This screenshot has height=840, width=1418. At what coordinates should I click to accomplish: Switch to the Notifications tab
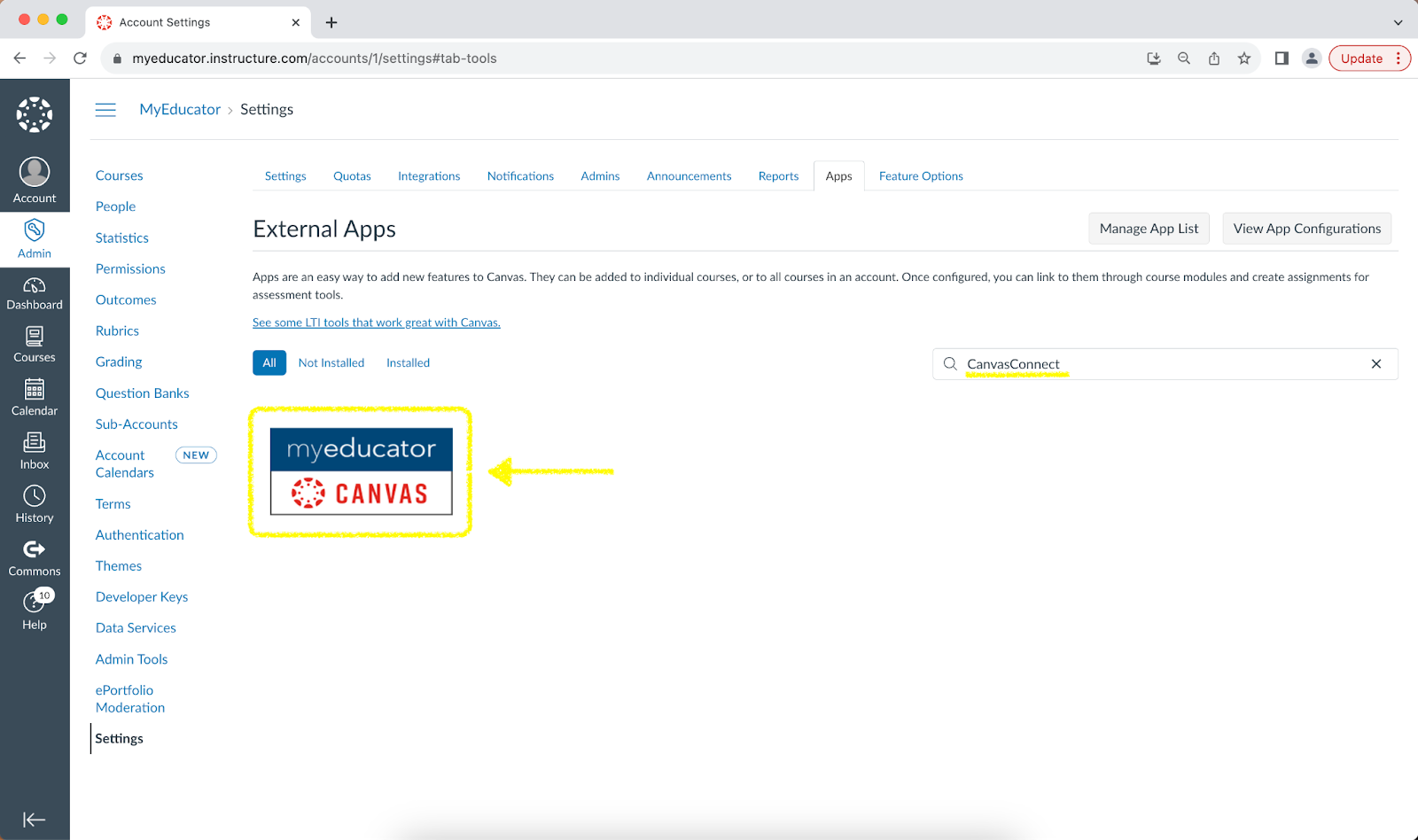[x=520, y=176]
